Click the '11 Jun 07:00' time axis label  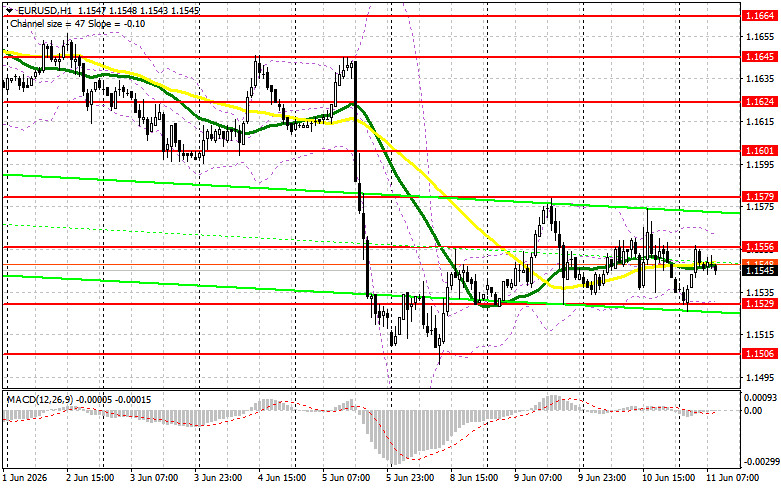(733, 478)
